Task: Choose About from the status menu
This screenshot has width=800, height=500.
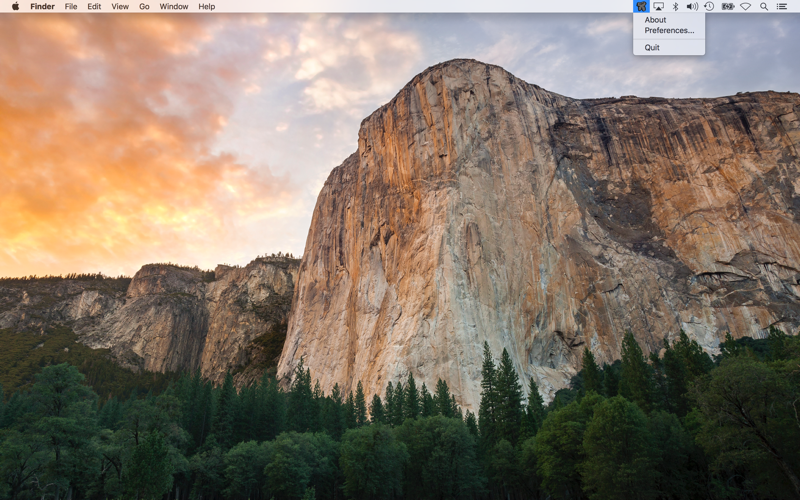Action: (x=655, y=20)
